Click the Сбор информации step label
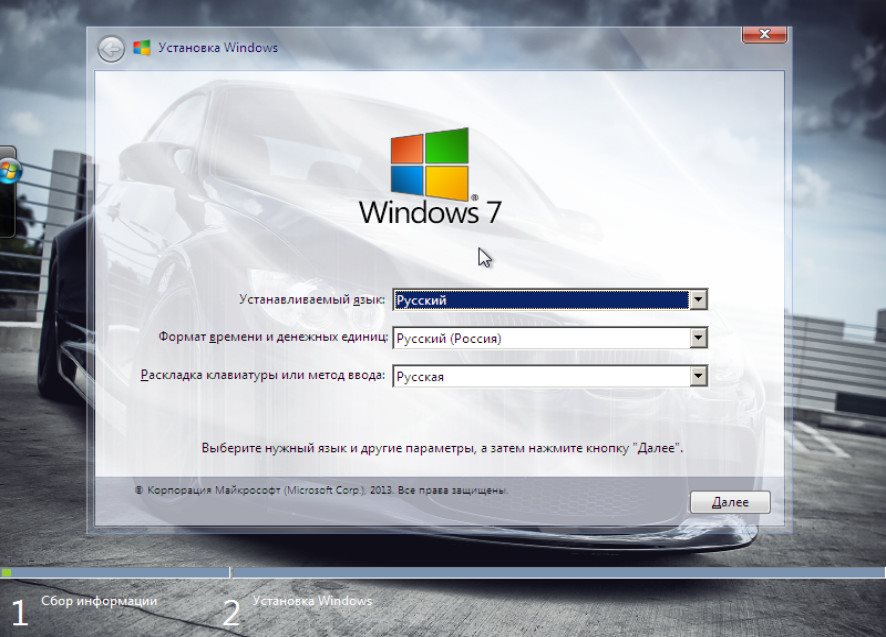 99,601
